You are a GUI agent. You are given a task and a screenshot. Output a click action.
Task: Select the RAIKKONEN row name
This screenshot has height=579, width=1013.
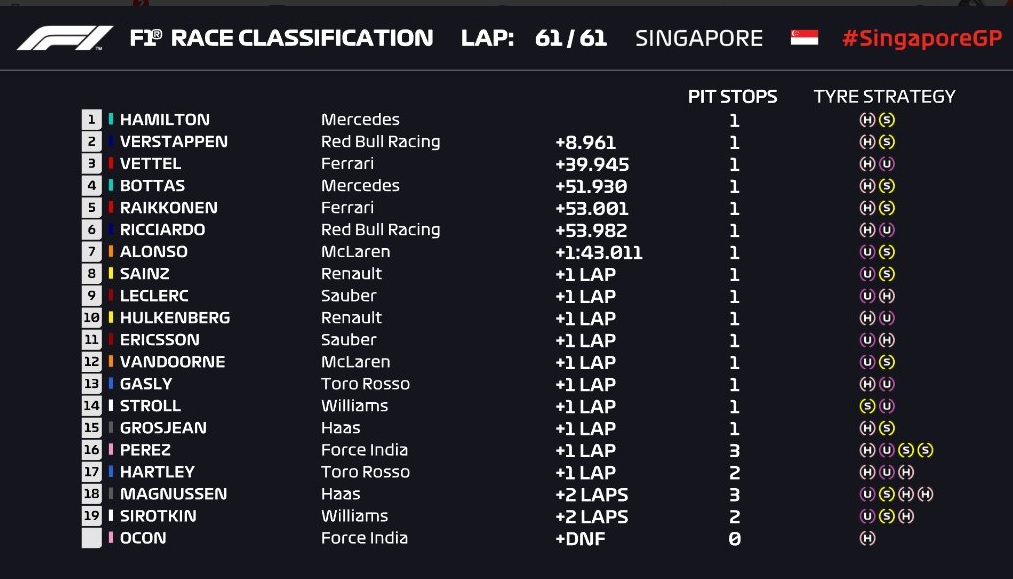click(169, 207)
